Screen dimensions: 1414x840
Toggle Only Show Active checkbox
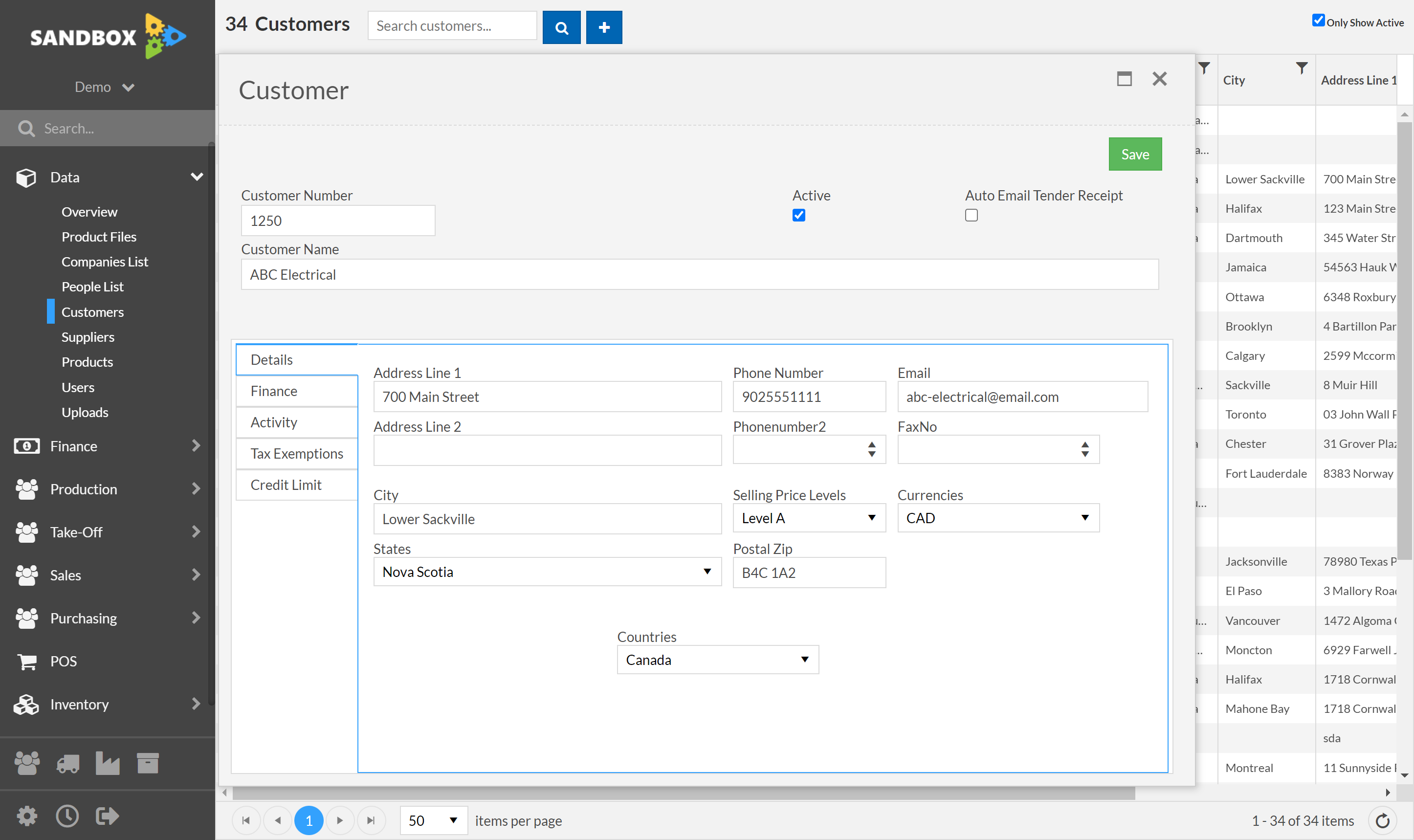1318,21
